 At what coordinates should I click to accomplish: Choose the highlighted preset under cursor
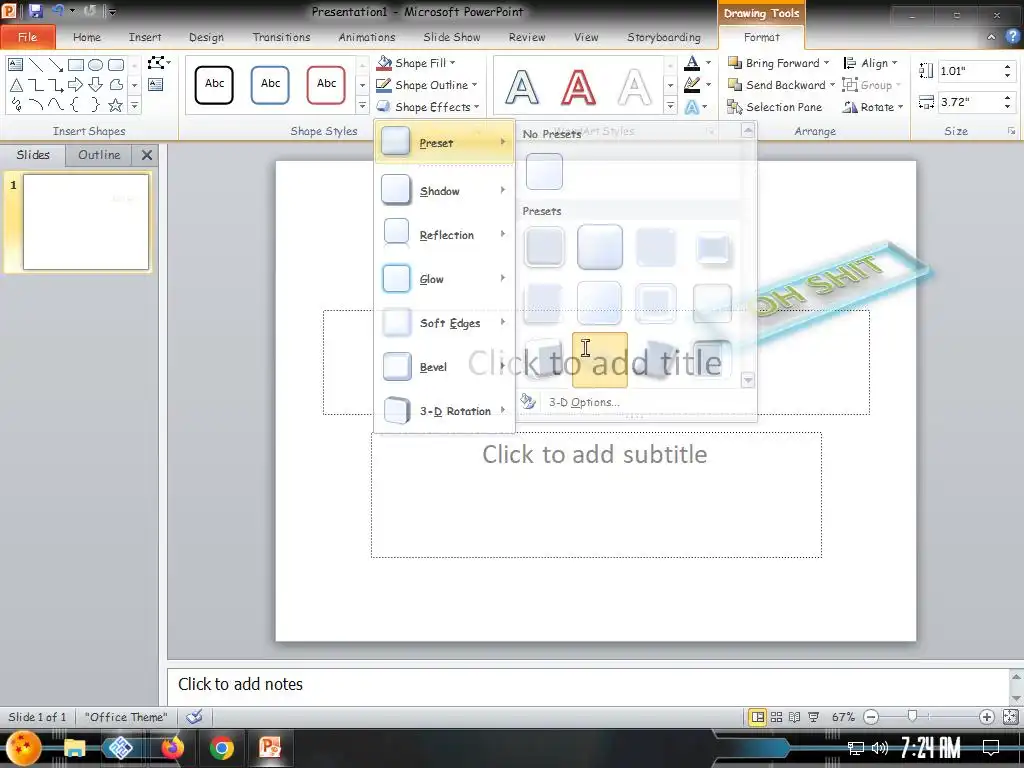(x=600, y=360)
